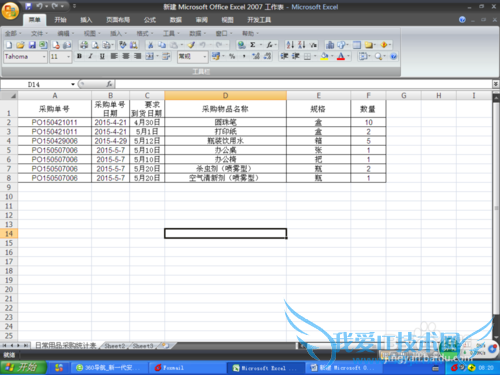500x375 pixels.
Task: Open the 格式 classic menu
Action: tap(144, 33)
